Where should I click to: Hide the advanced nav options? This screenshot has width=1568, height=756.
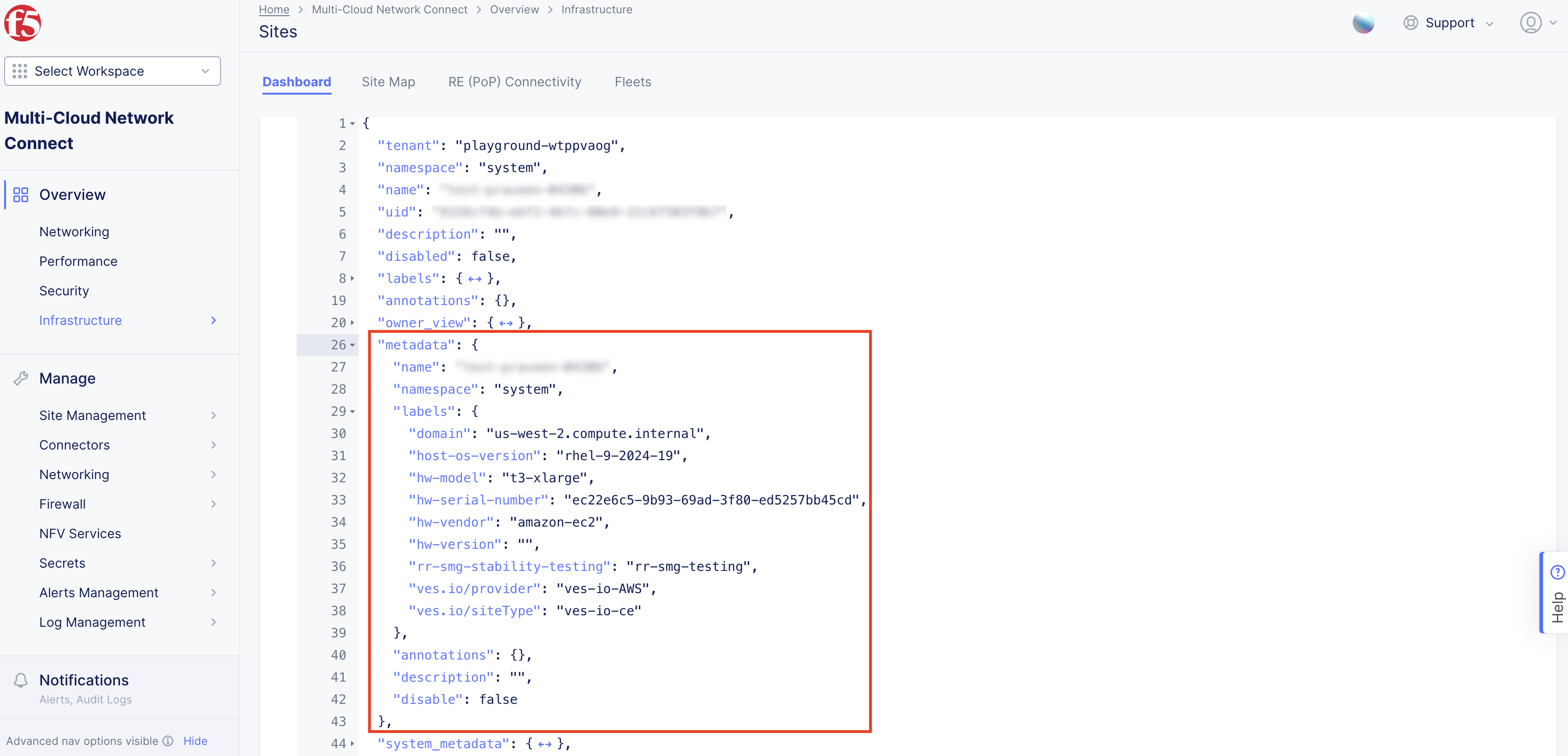click(x=195, y=741)
